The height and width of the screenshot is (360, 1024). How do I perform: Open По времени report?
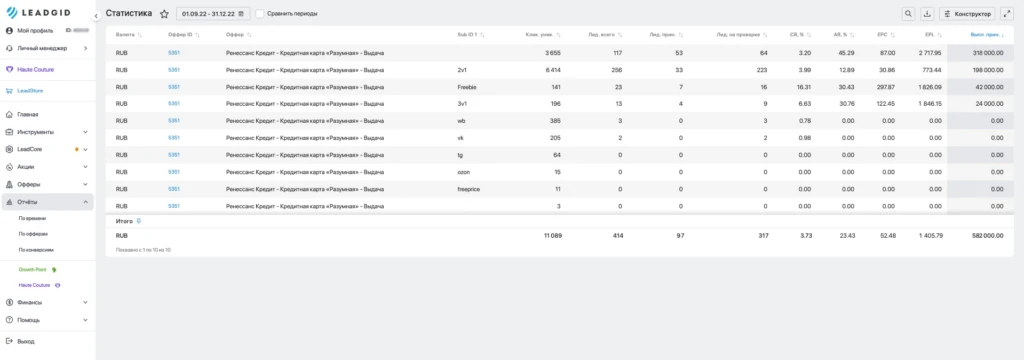(33, 219)
